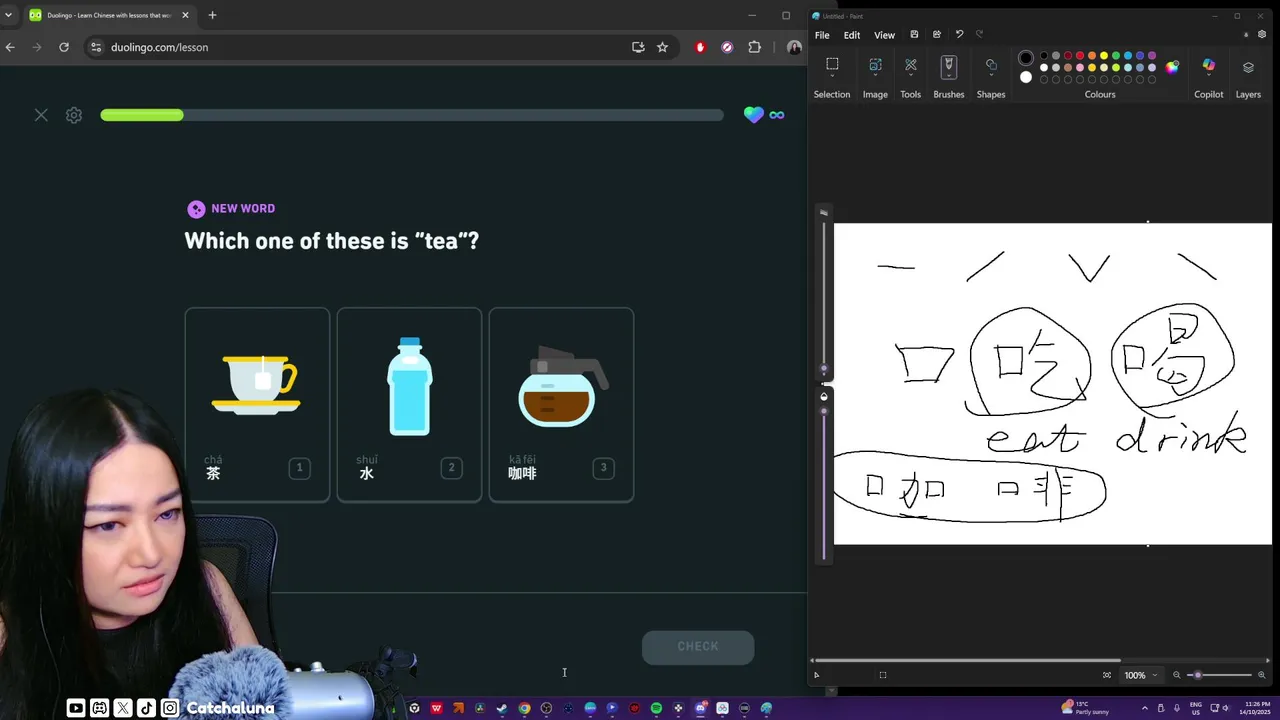Viewport: 1280px width, 720px height.
Task: Click the Paint horizontal scrollbar
Action: 966,660
